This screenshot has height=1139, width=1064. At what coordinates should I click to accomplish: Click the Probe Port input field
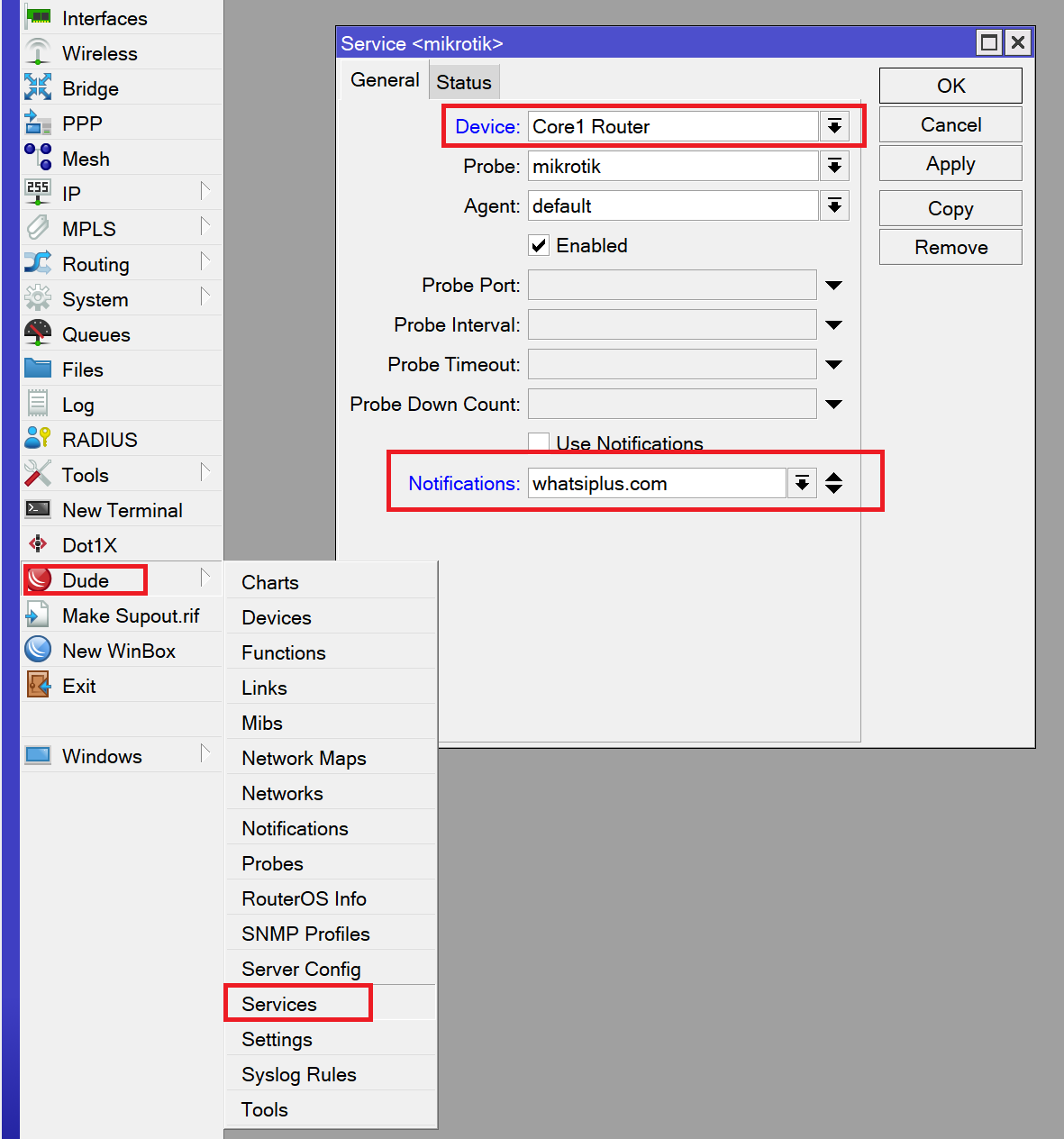(x=672, y=285)
